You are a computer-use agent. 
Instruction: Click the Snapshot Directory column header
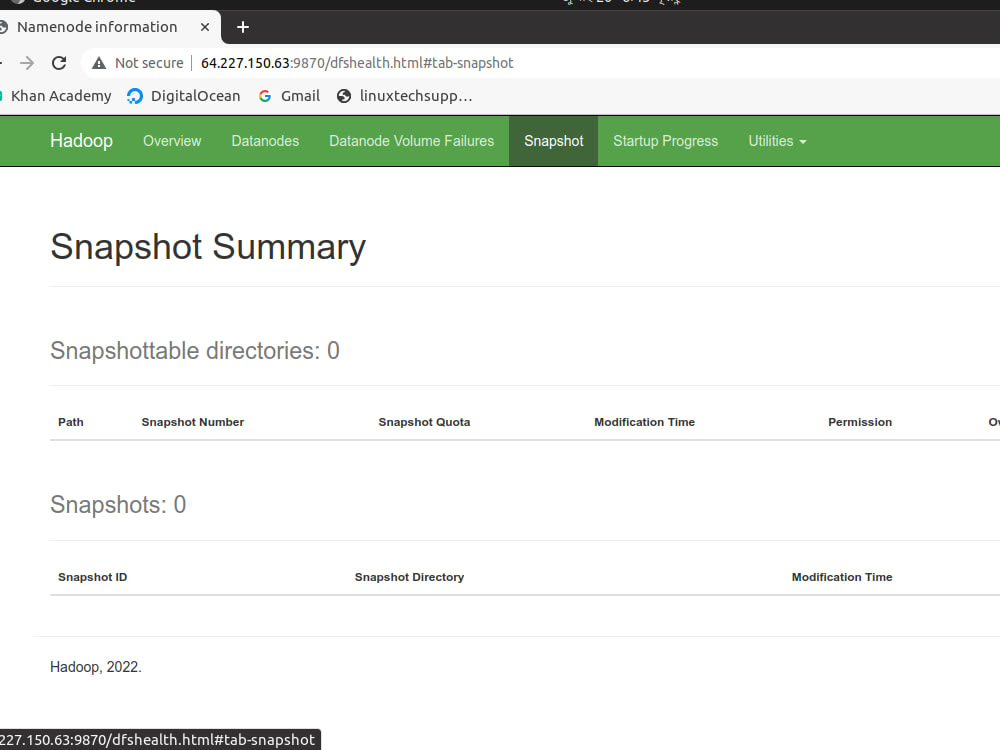409,577
